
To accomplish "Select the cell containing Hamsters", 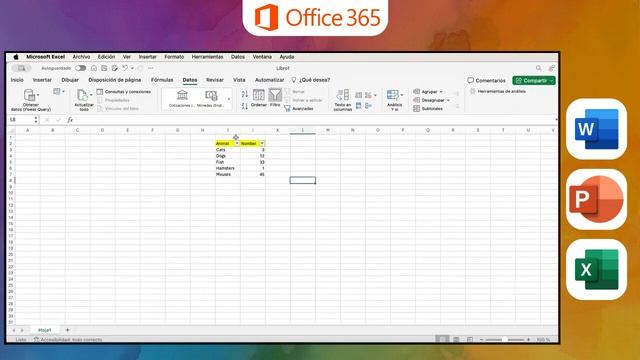I will click(228, 168).
